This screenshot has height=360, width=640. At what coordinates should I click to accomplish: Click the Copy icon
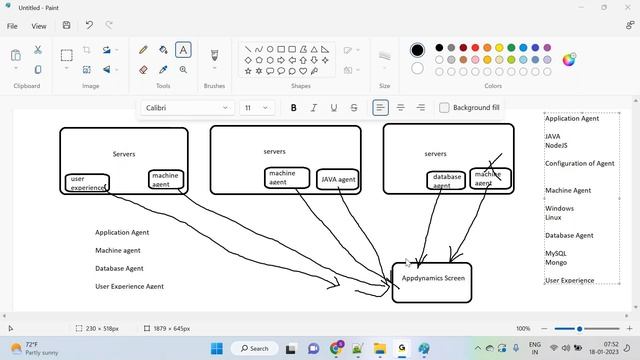(38, 69)
